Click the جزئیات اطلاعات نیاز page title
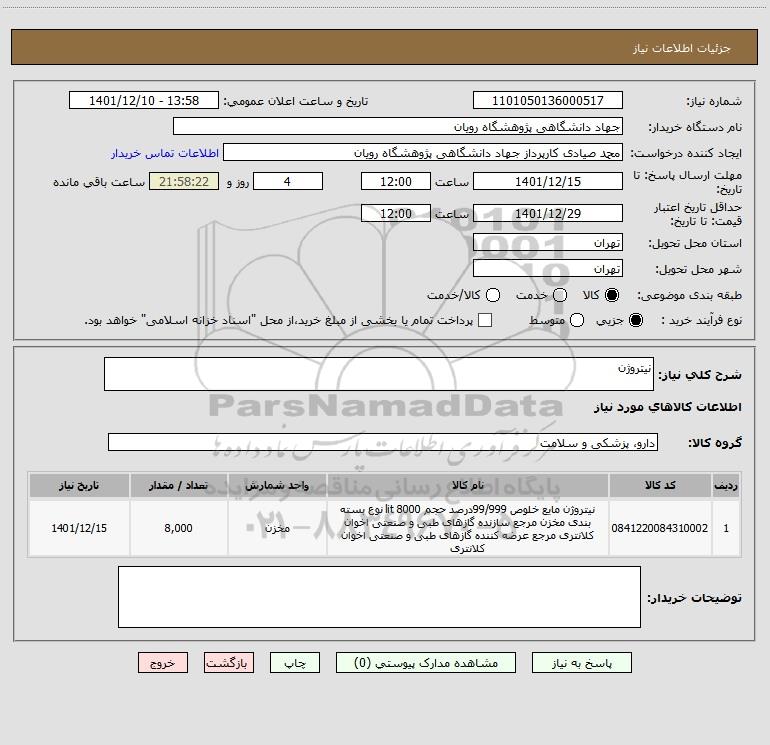 682,48
